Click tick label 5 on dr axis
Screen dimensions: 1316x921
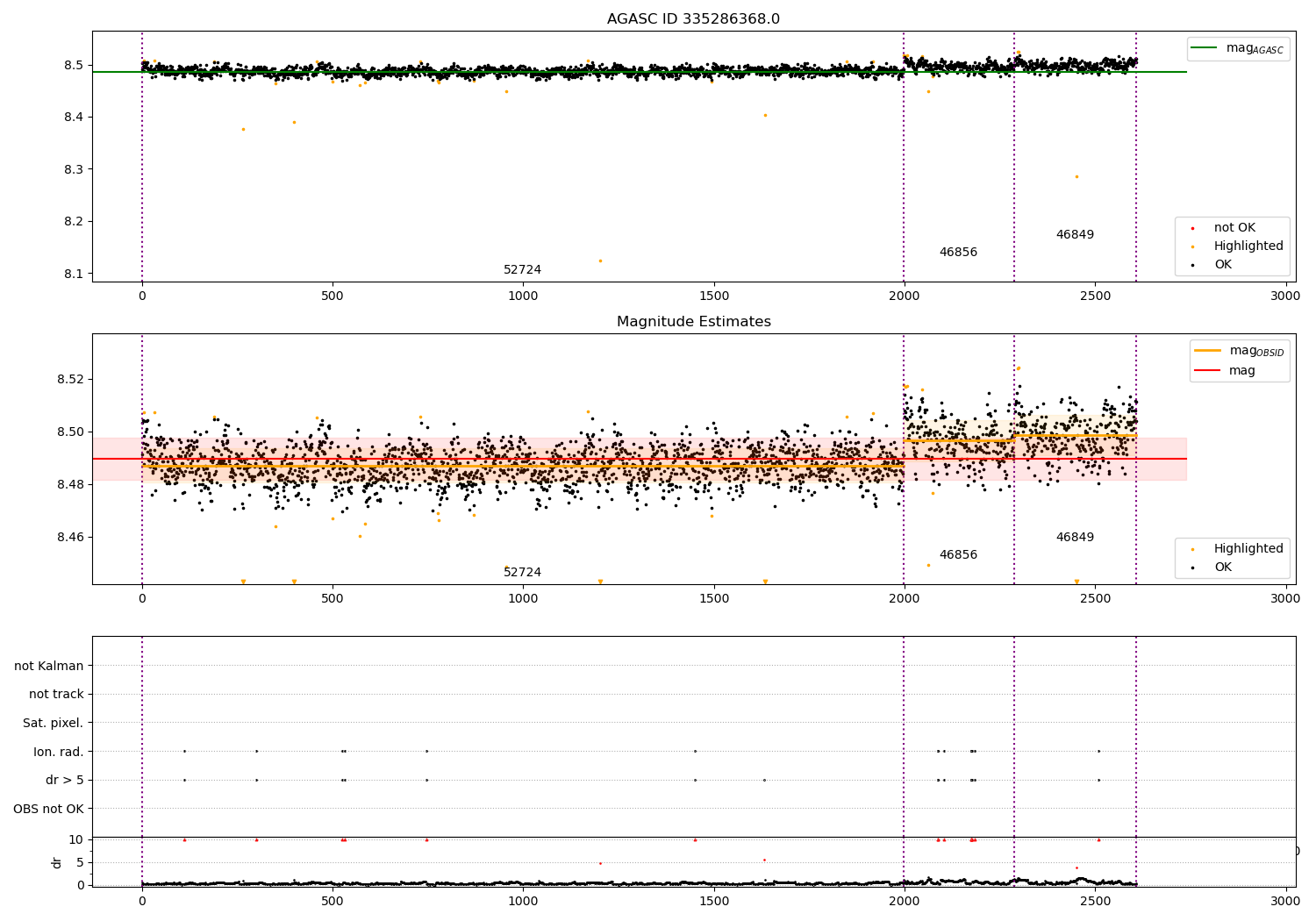[80, 862]
